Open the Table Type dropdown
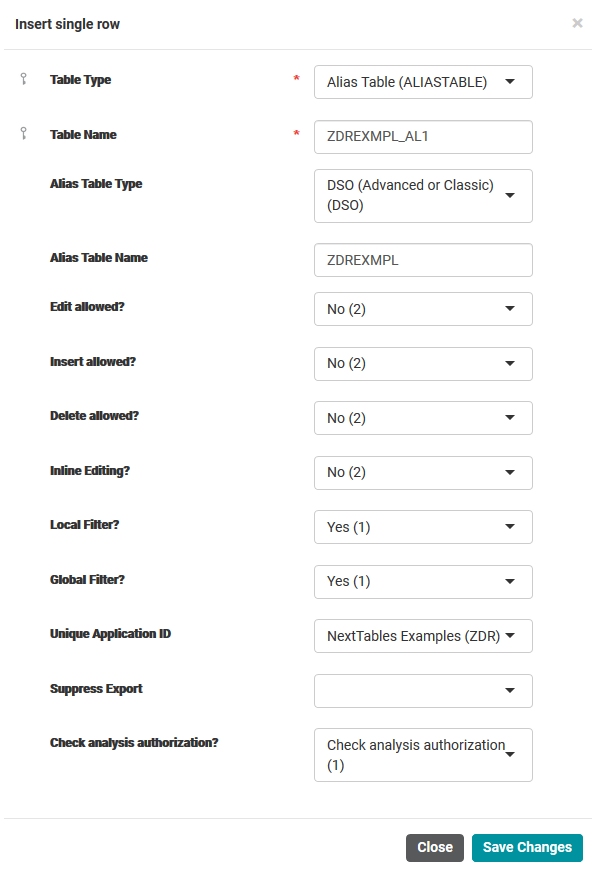The image size is (592, 872). tap(423, 82)
